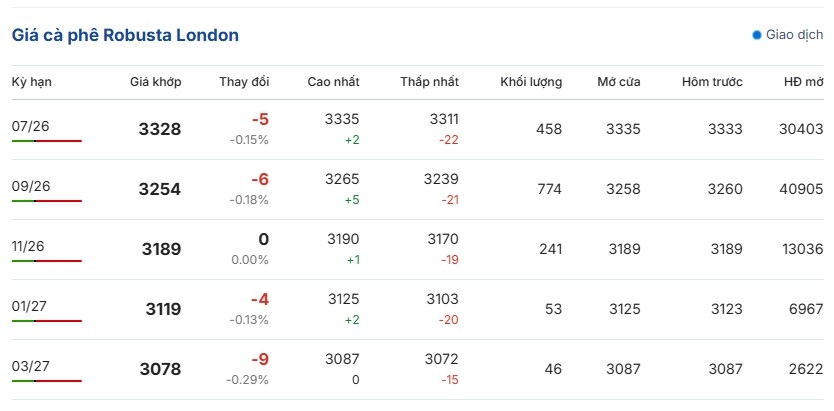The image size is (834, 411).
Task: Click the price range bar under 03/27
Action: click(x=47, y=381)
